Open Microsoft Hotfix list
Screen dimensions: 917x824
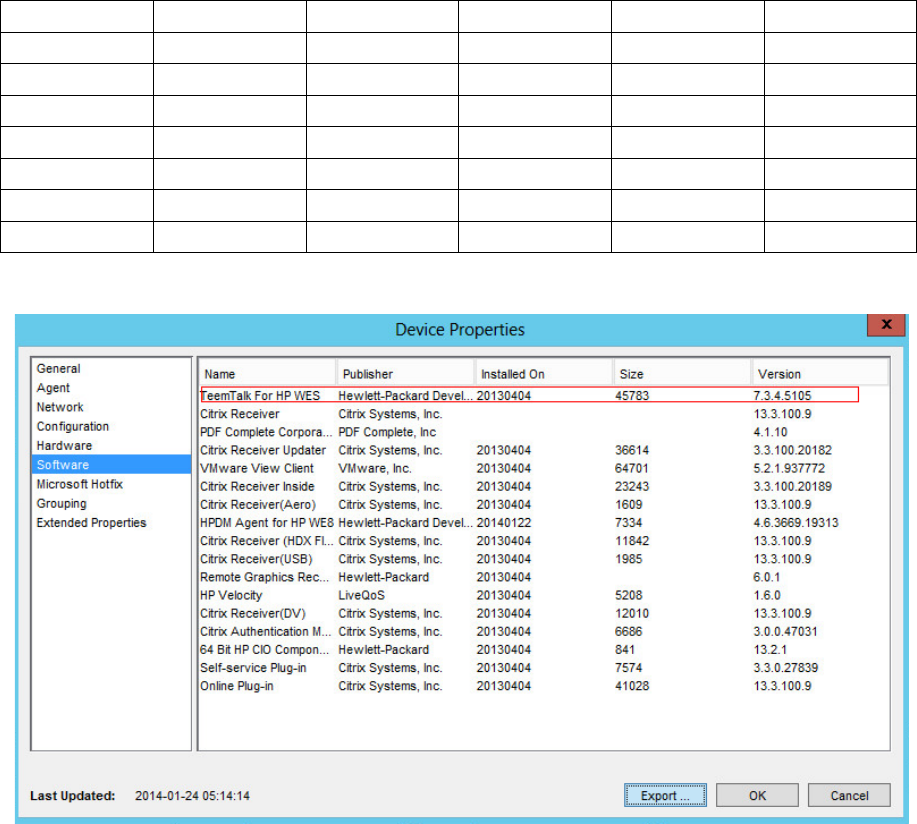[x=79, y=484]
